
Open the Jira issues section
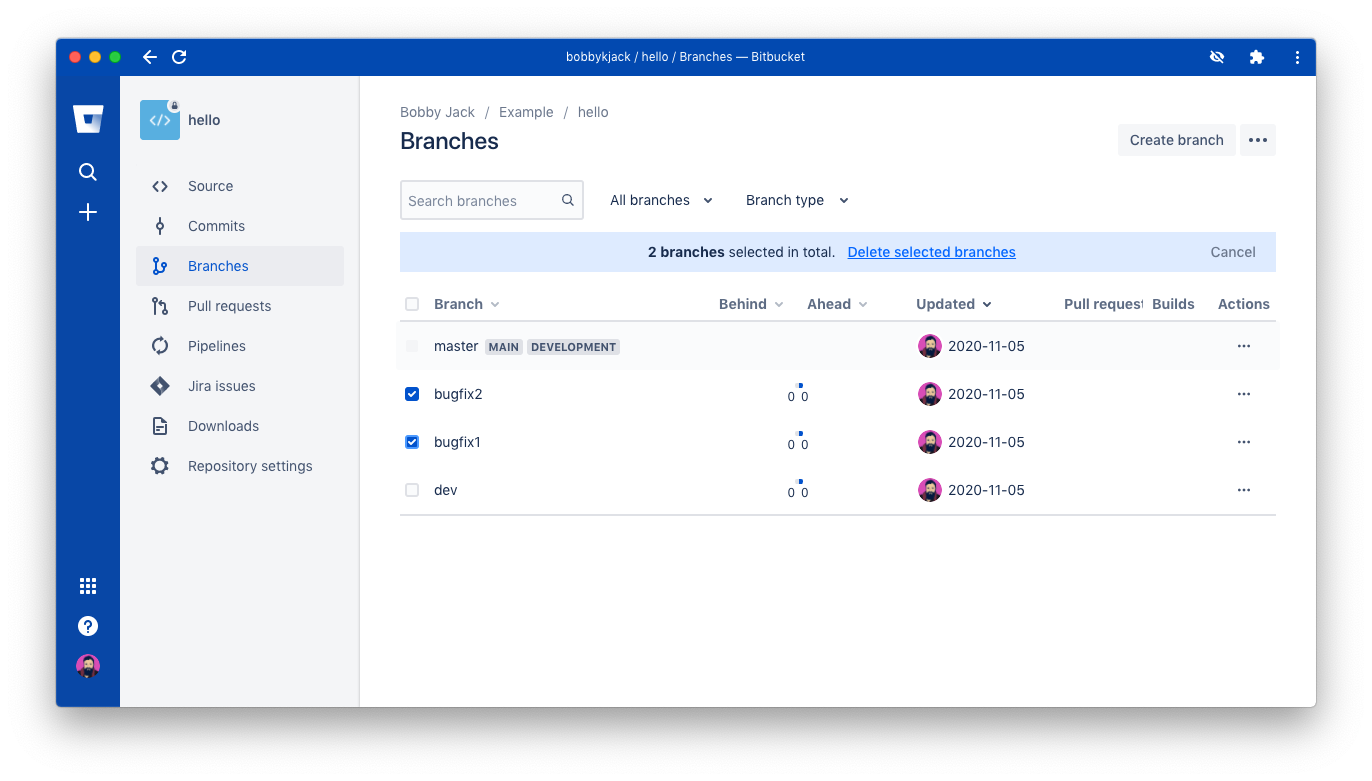223,385
